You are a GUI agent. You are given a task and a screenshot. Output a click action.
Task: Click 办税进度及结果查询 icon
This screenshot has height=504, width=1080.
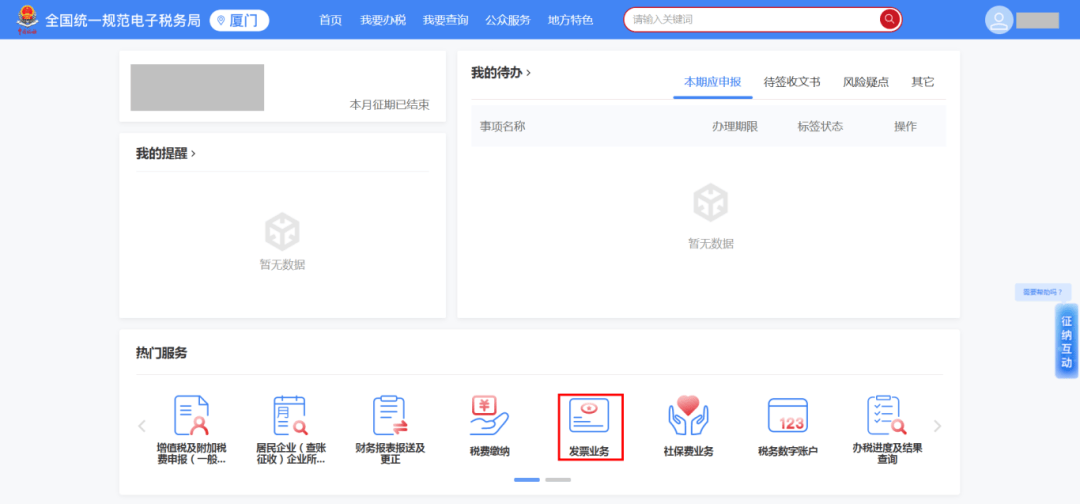(886, 416)
